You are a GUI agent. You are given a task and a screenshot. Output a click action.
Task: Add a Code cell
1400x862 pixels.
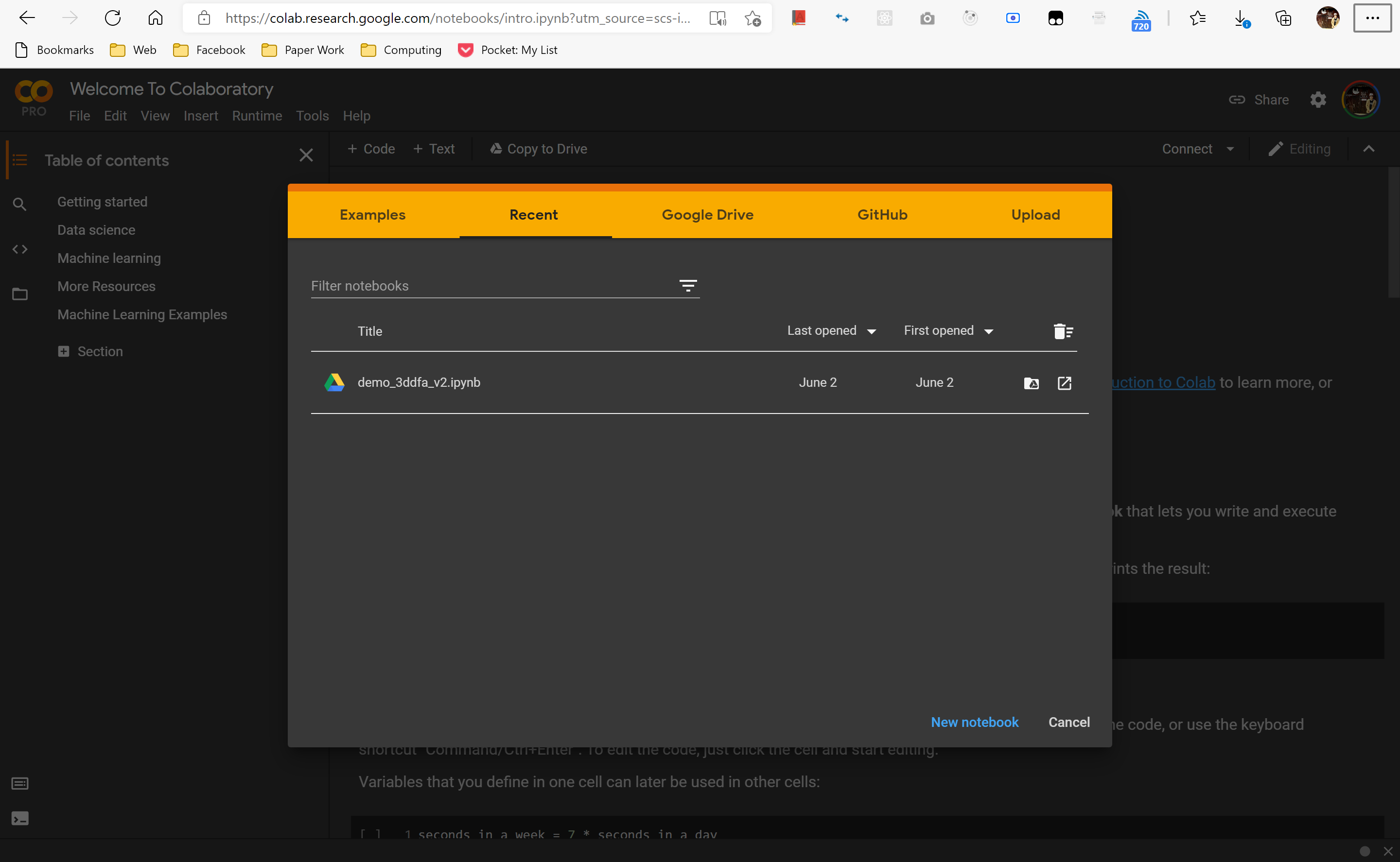(x=371, y=149)
